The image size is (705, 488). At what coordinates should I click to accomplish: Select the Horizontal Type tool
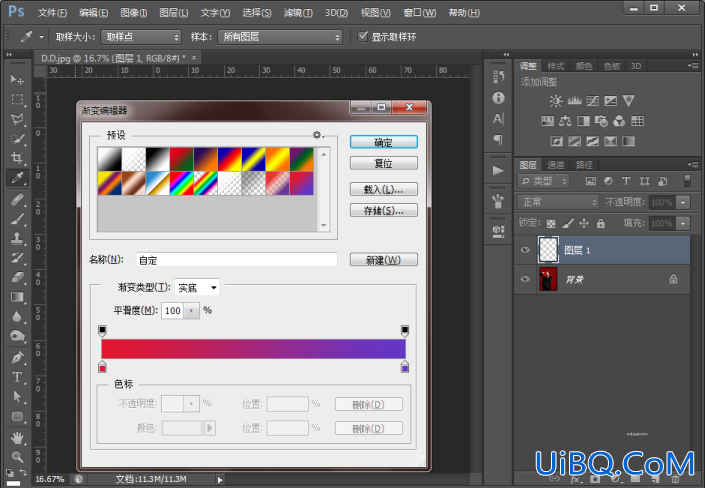17,377
